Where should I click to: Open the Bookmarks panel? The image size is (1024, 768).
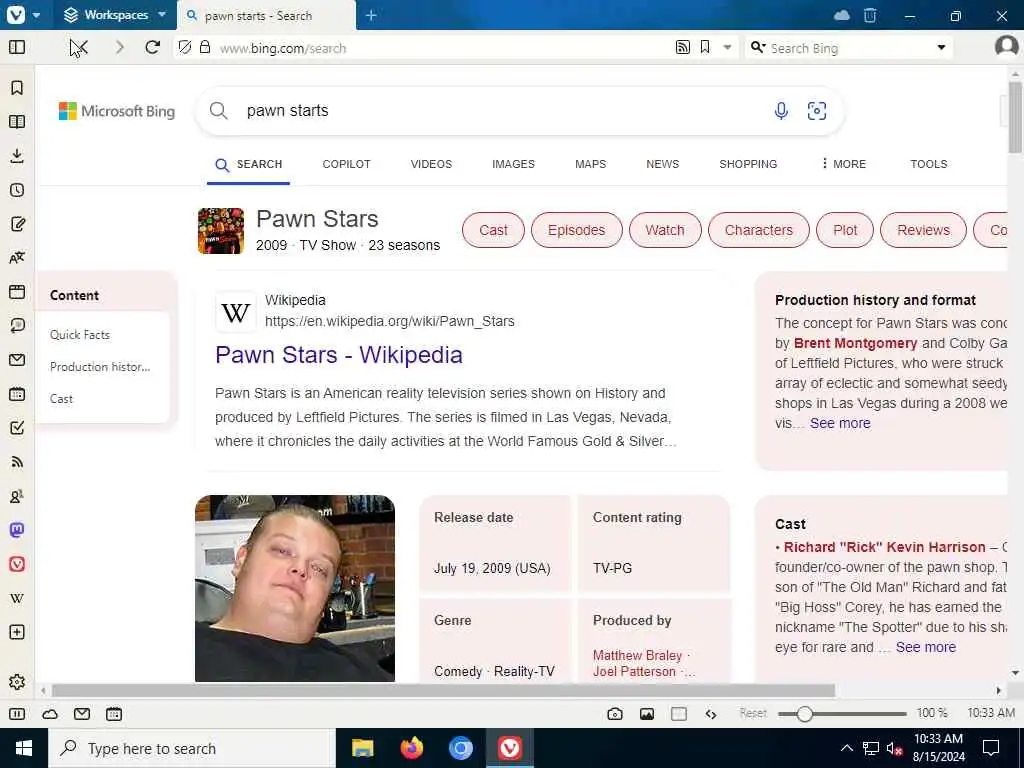[17, 88]
